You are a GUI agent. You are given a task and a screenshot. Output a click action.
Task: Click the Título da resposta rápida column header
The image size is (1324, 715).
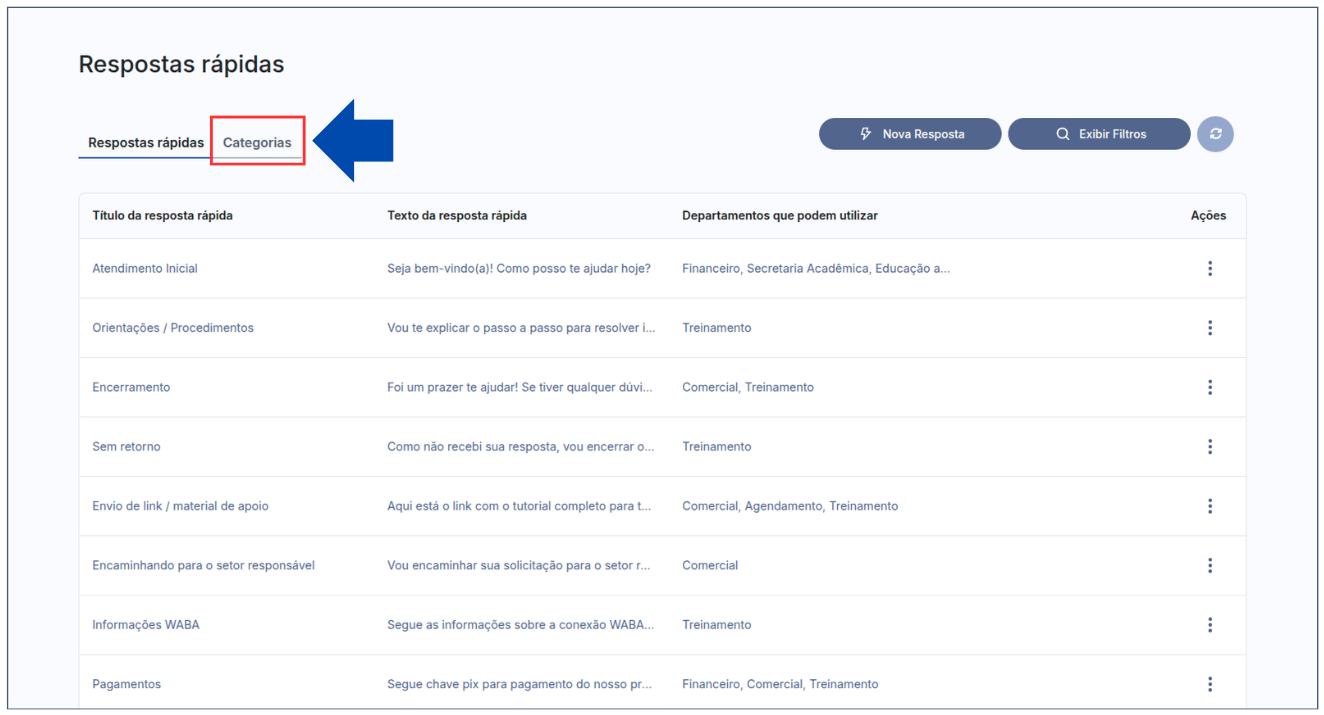(162, 216)
